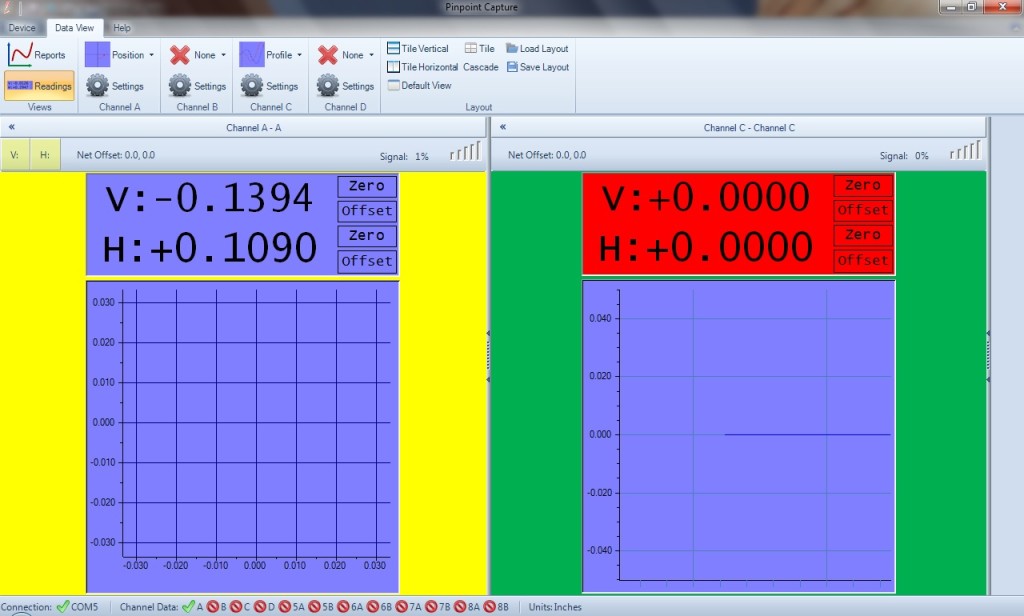Click the channel 5A no-data status icon

coord(284,607)
